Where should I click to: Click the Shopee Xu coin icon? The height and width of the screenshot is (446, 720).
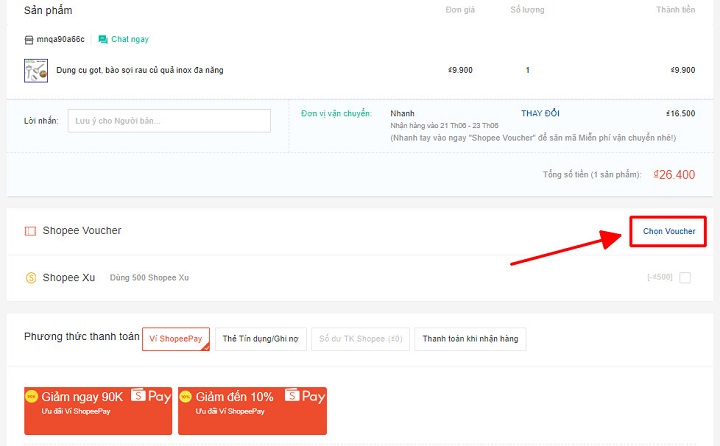[30, 277]
